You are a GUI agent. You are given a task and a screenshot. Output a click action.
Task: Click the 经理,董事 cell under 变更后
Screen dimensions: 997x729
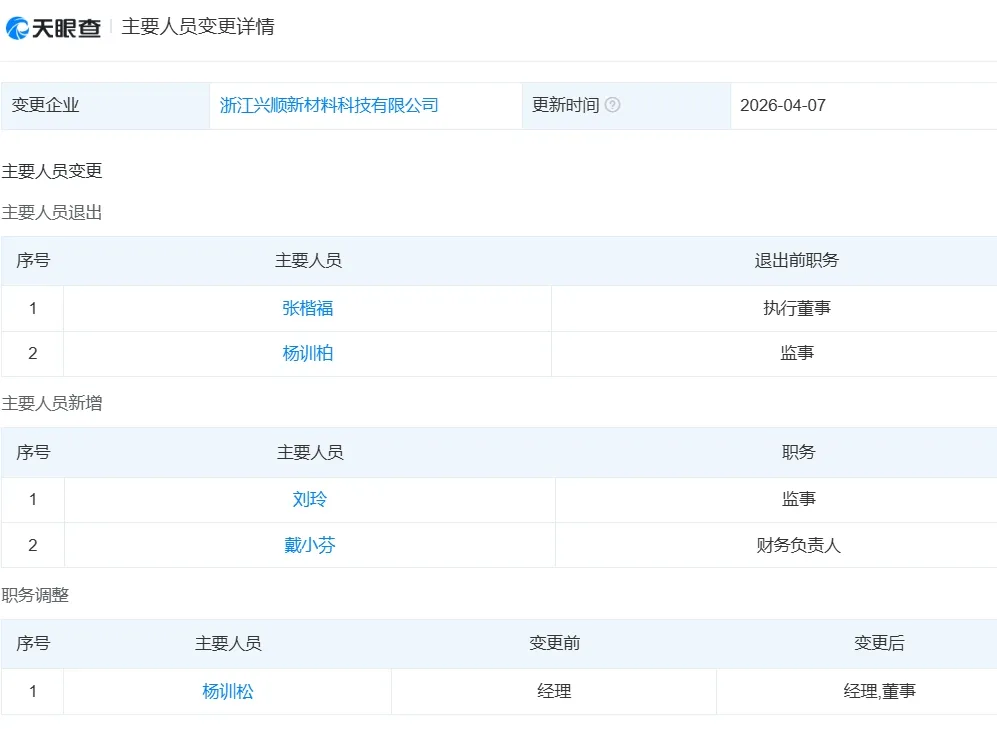point(879,691)
